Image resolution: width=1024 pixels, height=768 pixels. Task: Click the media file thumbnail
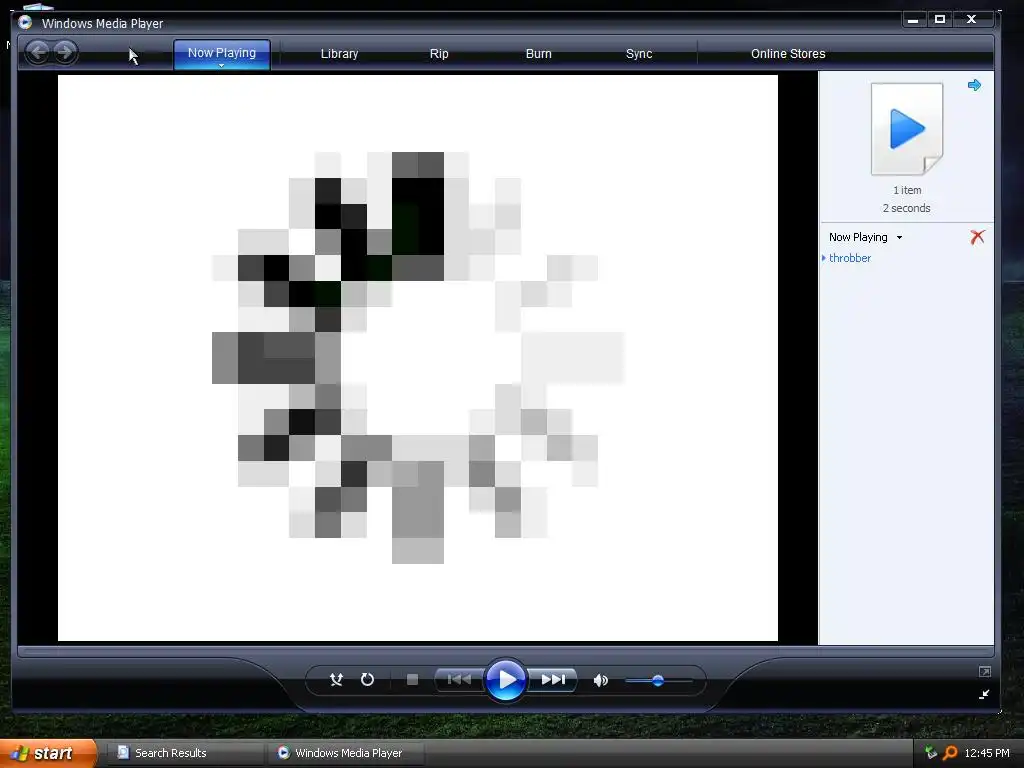click(907, 129)
